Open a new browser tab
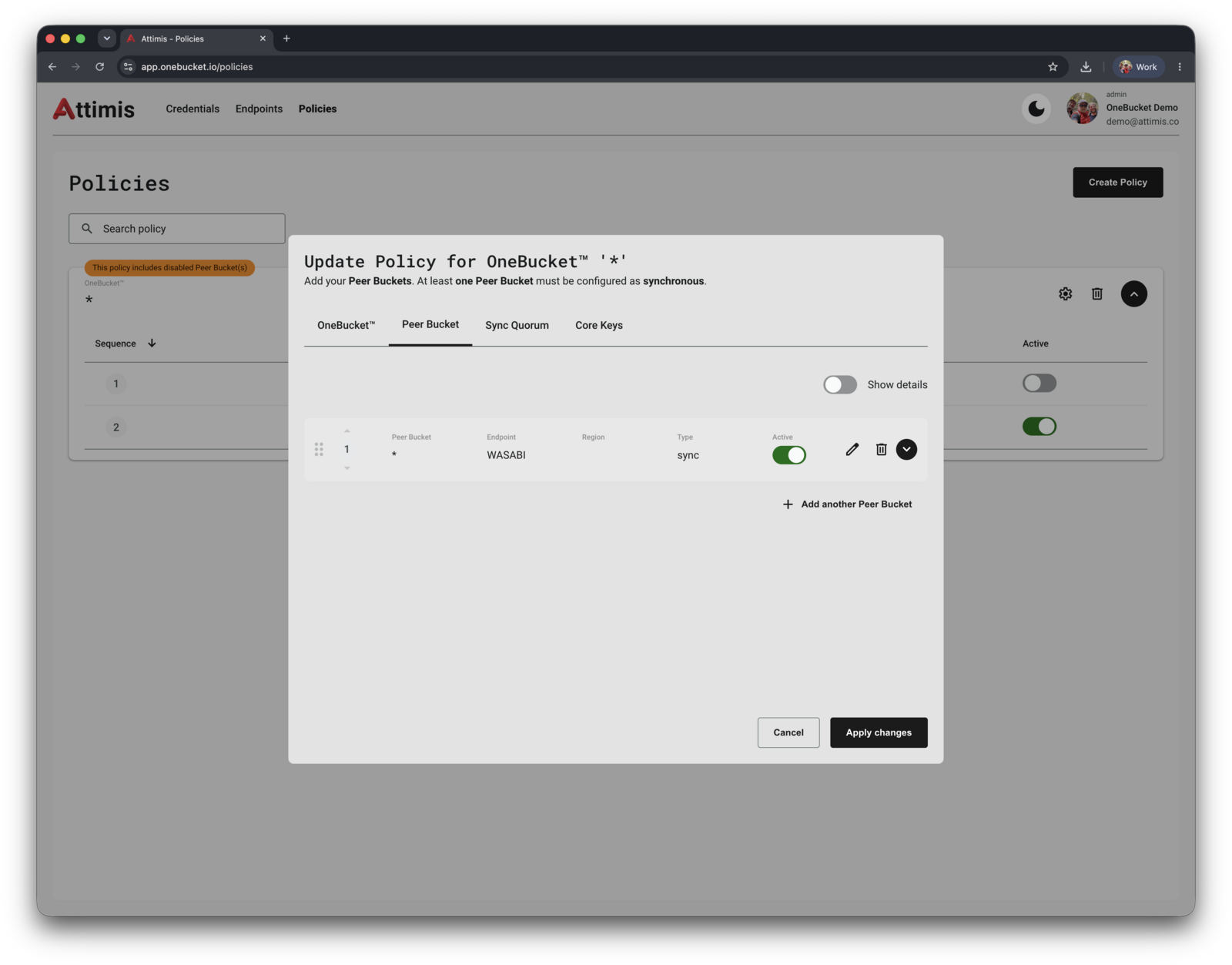 pyautogui.click(x=286, y=39)
